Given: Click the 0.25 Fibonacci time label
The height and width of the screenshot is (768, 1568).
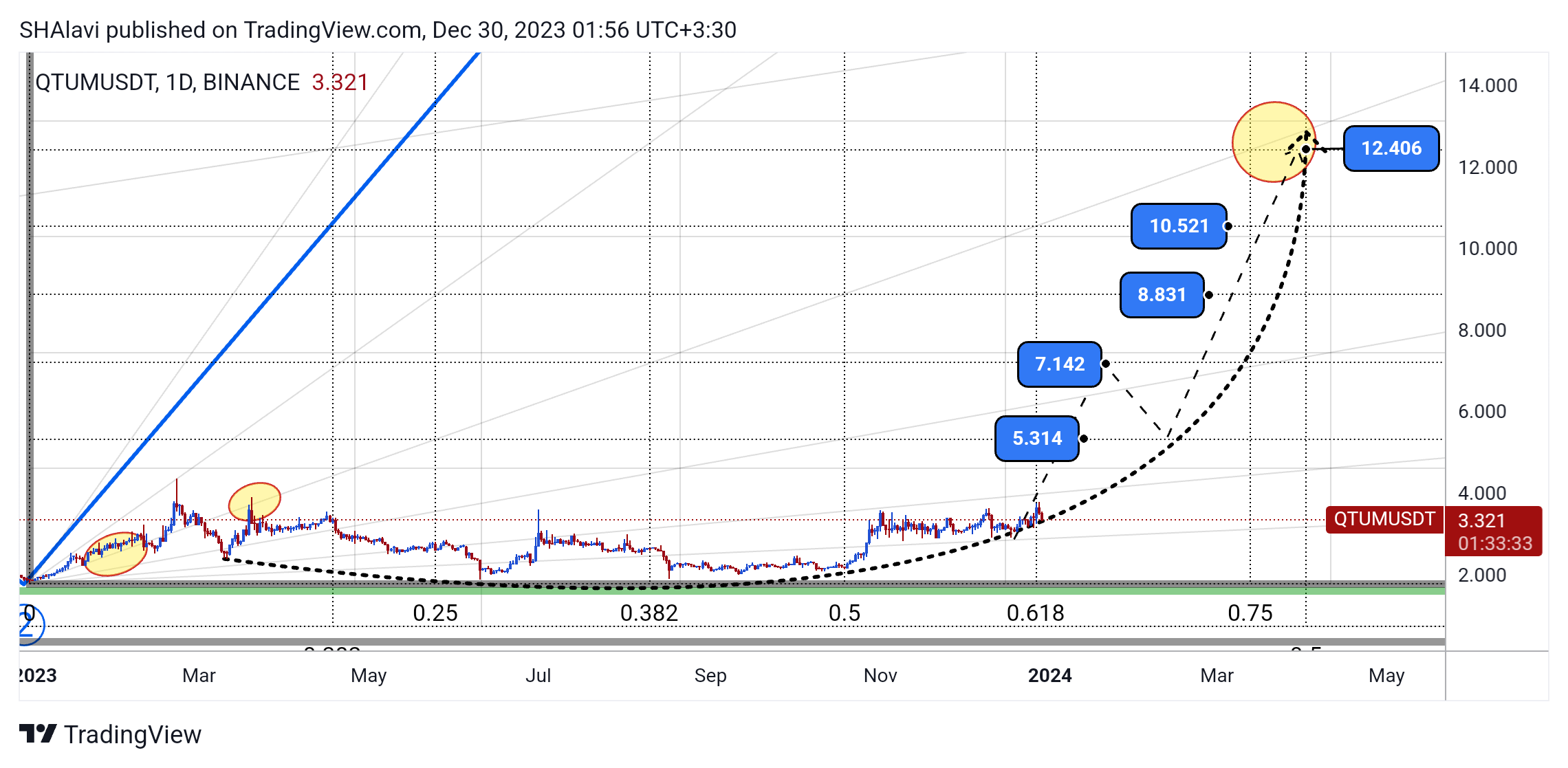Looking at the screenshot, I should (435, 613).
